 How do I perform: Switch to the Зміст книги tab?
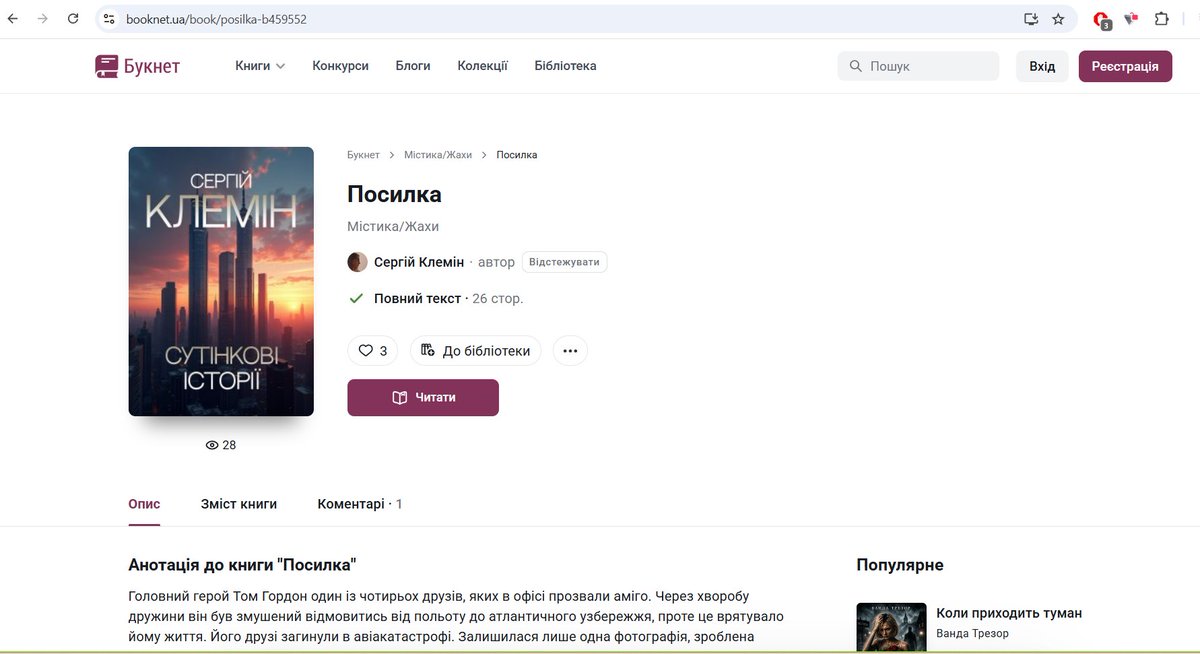239,504
